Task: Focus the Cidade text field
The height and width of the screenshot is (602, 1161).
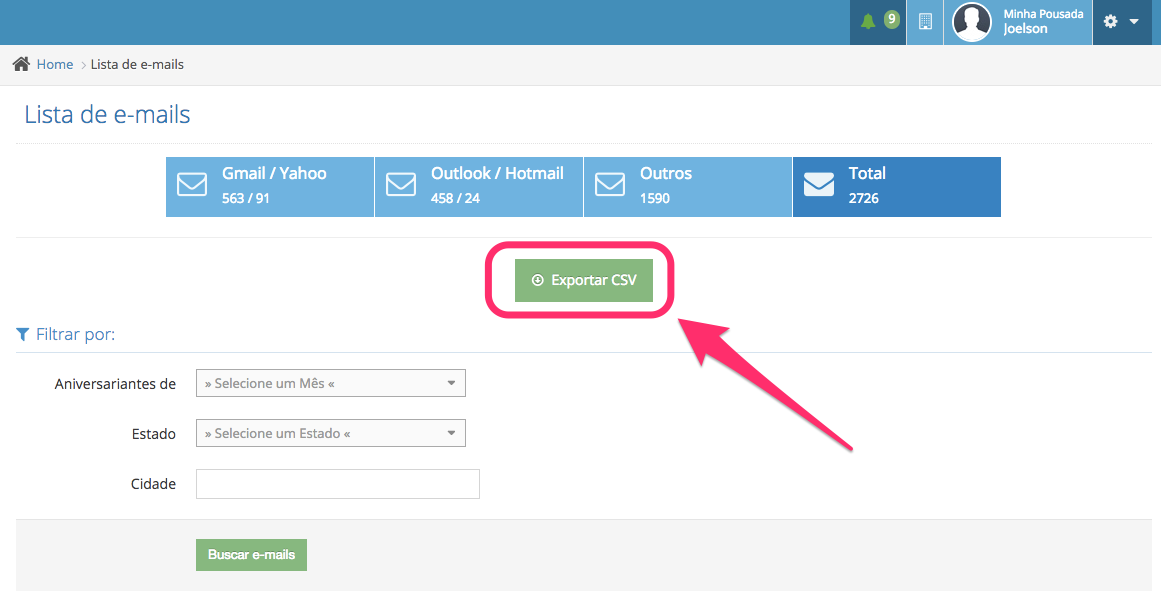Action: (x=338, y=484)
